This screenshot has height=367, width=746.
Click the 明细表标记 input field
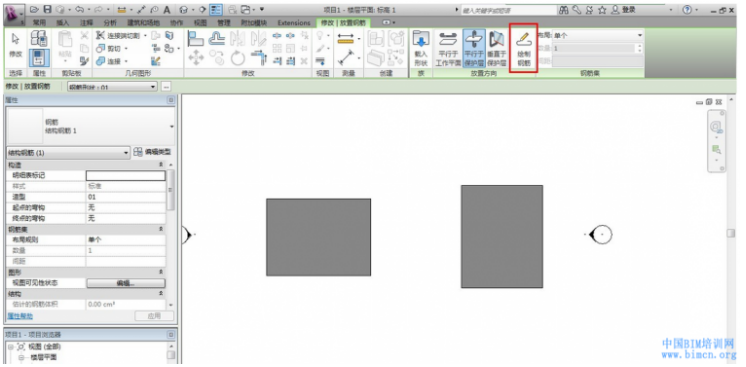tap(126, 176)
